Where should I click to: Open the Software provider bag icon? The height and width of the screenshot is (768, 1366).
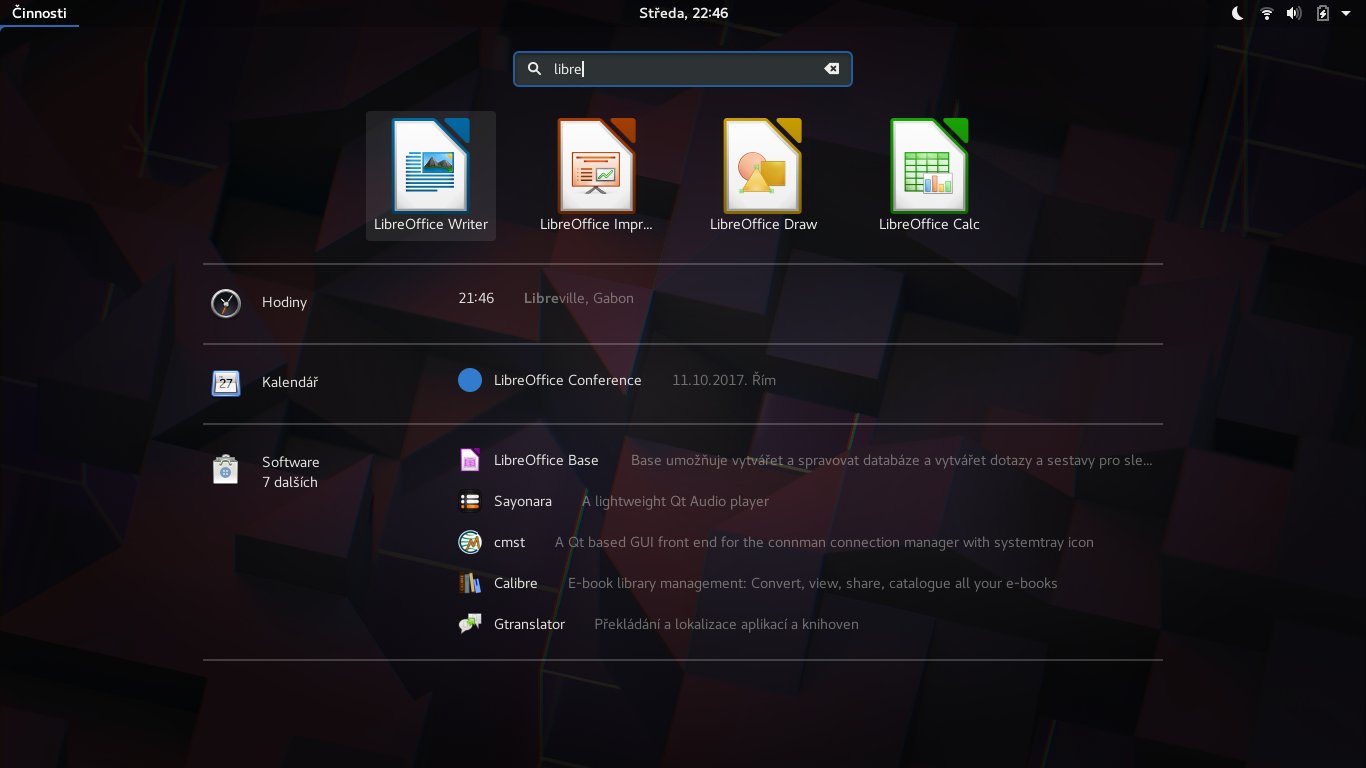pyautogui.click(x=226, y=469)
